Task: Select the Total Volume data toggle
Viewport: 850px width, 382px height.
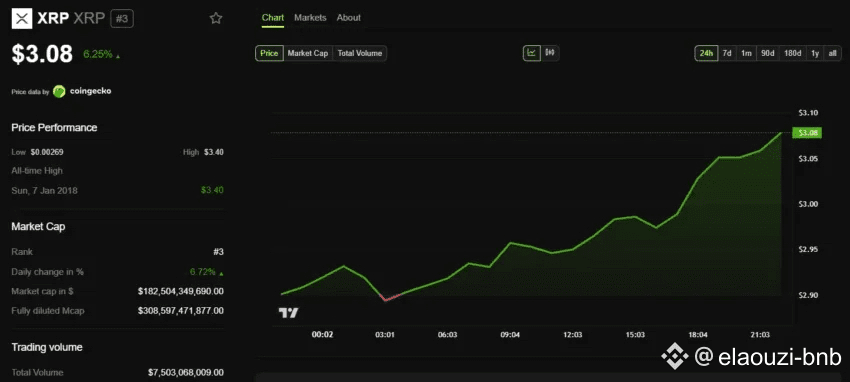Action: tap(359, 53)
